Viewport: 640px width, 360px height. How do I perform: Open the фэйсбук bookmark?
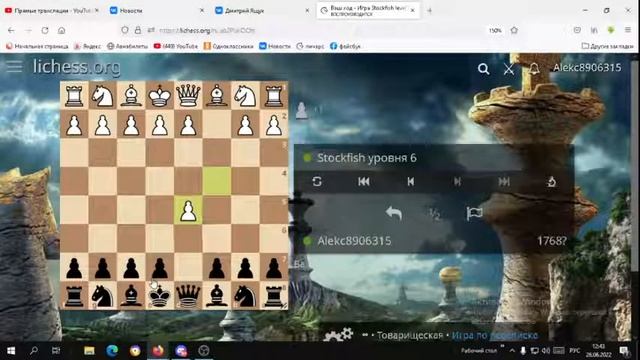345,46
